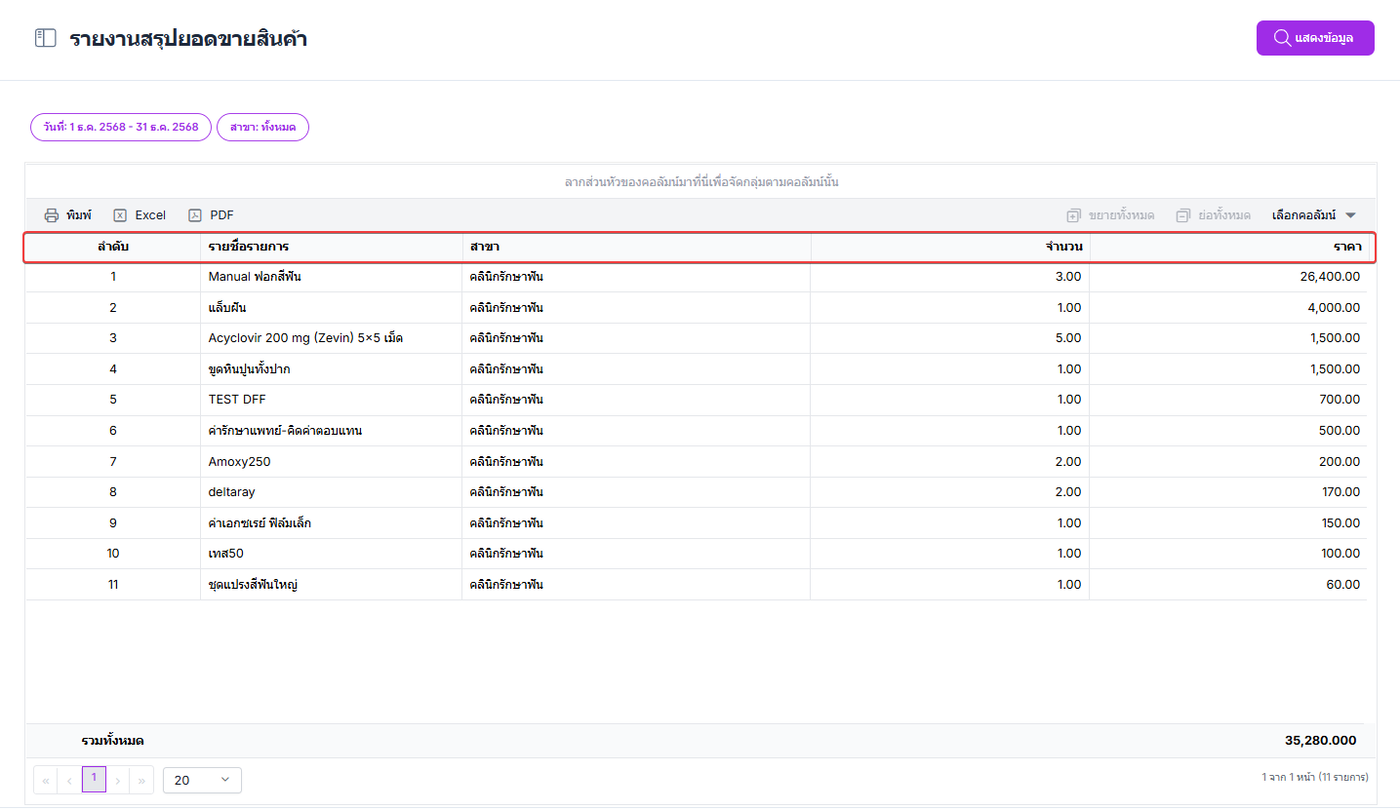Sort by the ราคา column header

coord(1229,246)
